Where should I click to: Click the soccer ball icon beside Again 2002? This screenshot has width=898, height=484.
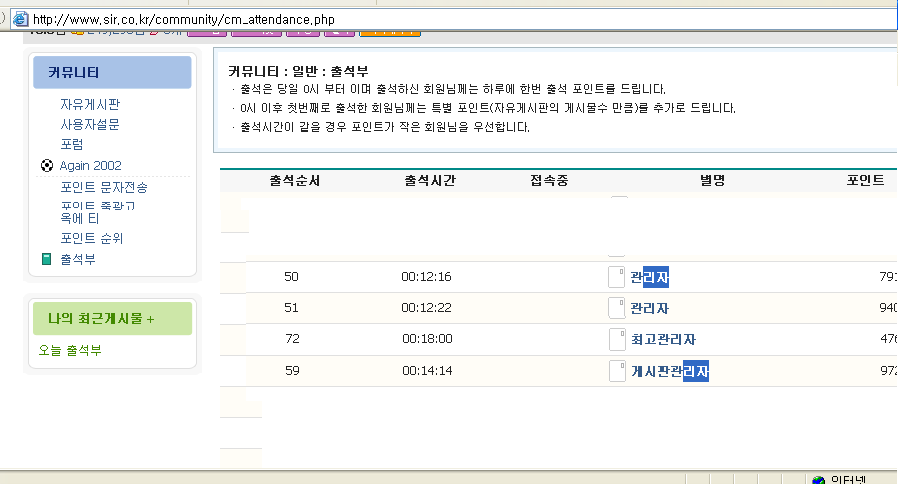click(x=46, y=166)
